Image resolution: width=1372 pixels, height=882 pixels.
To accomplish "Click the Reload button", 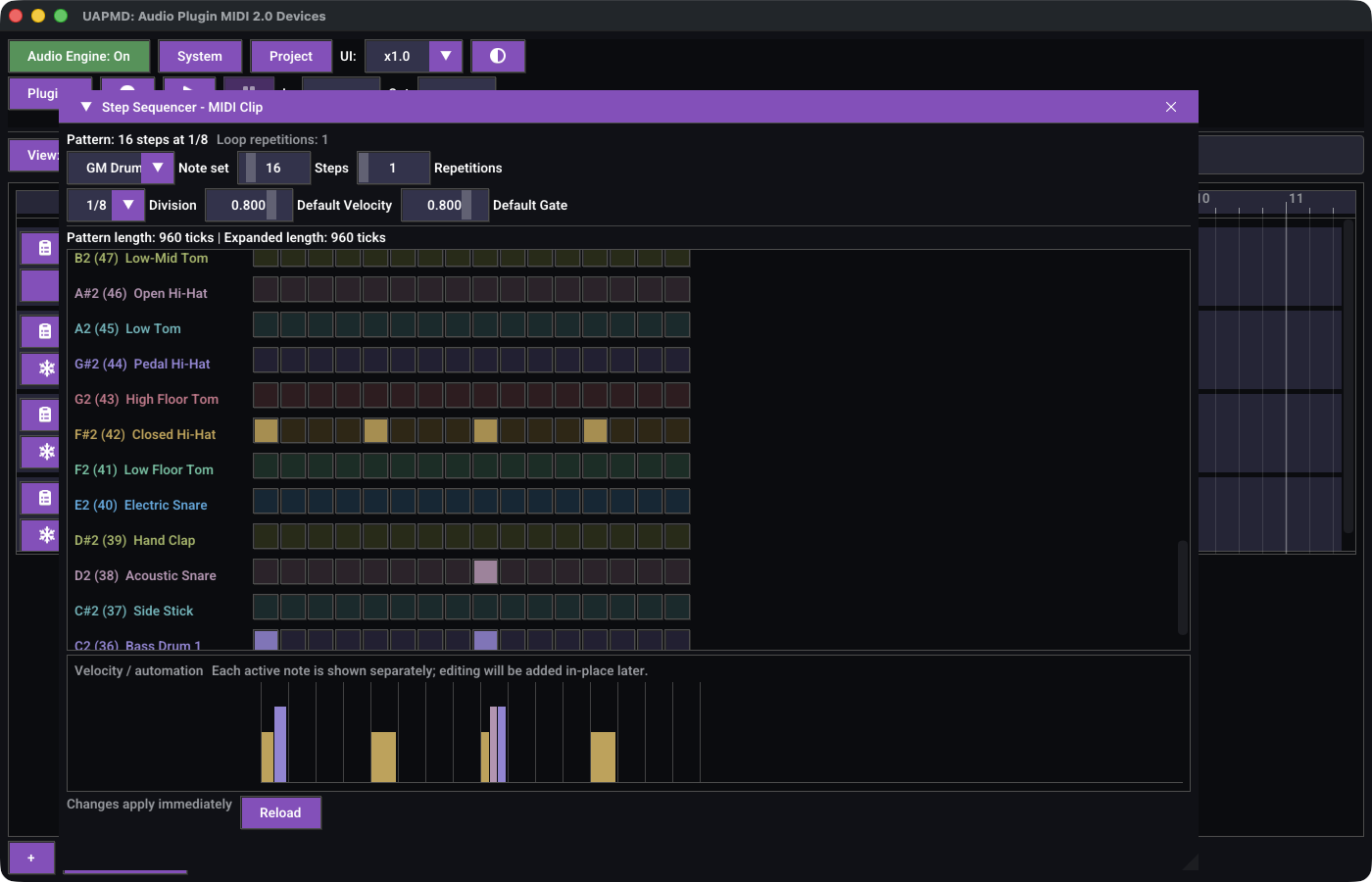I will [280, 812].
